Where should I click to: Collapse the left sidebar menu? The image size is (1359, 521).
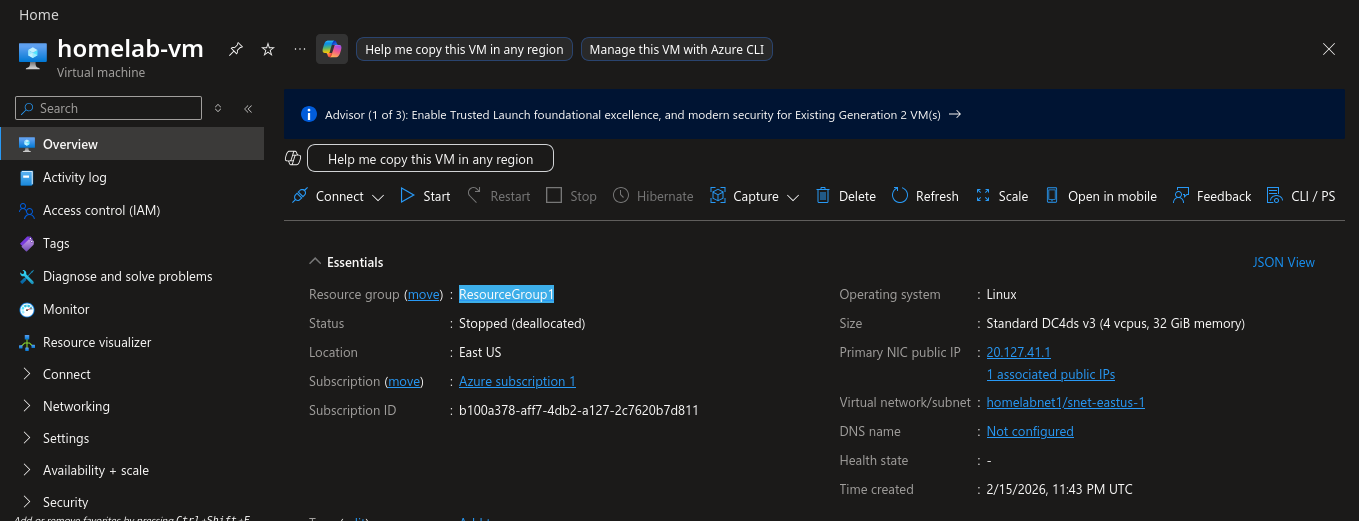coord(248,108)
